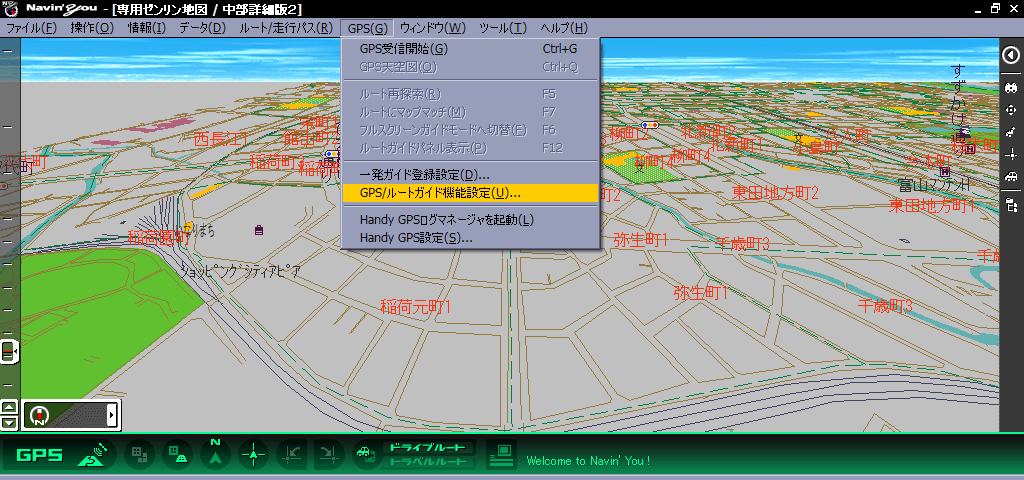Click the crosshair icon in right sidebar
The image size is (1024, 480).
point(1011,154)
